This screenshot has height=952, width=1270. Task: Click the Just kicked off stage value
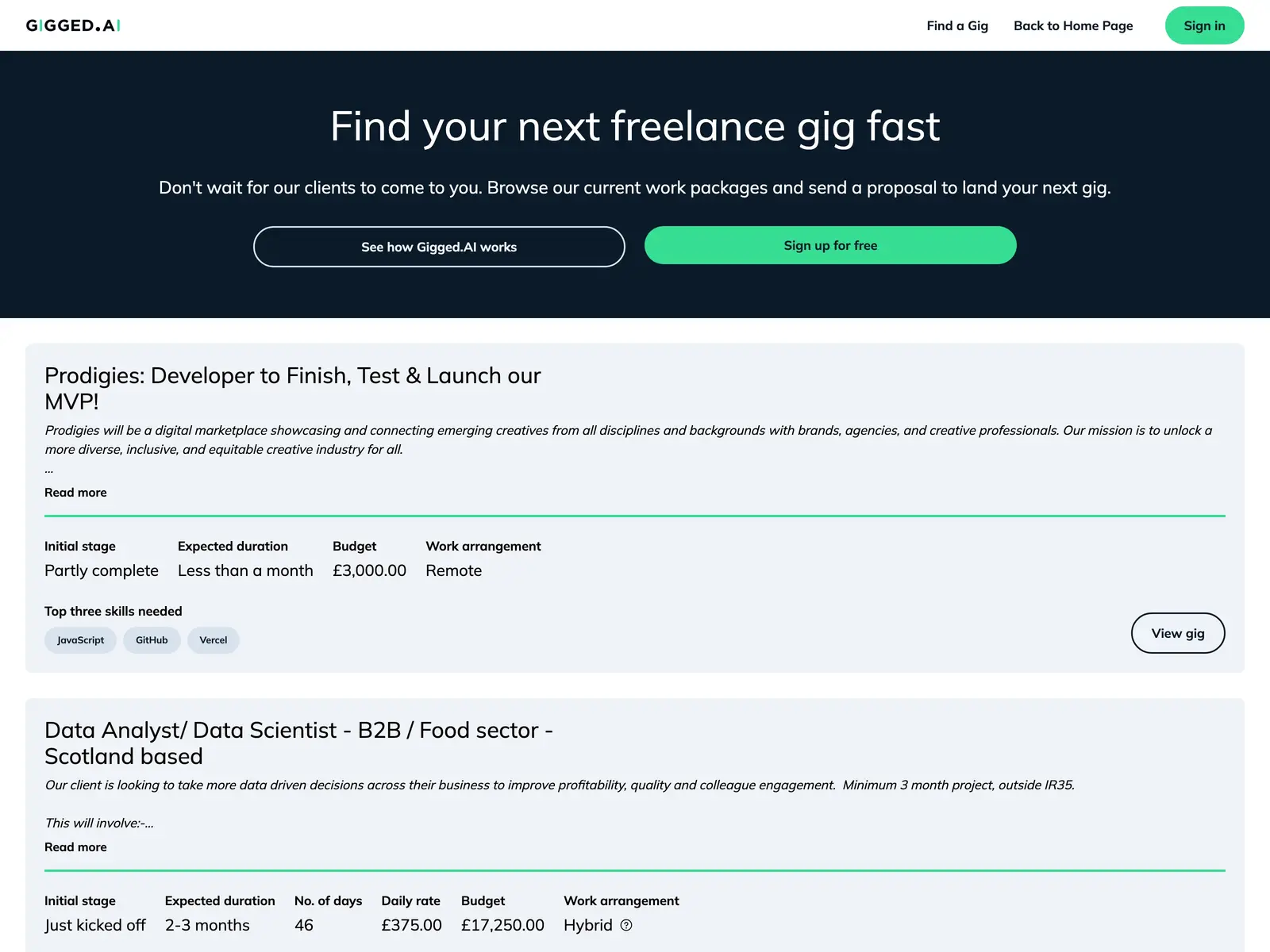click(x=95, y=925)
